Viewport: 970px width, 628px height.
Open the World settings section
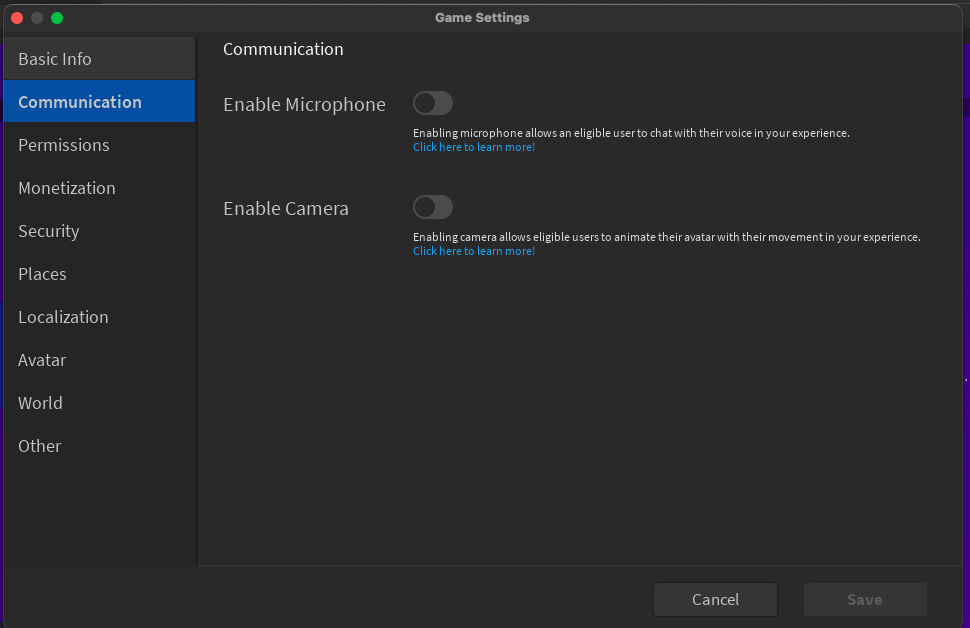click(40, 403)
